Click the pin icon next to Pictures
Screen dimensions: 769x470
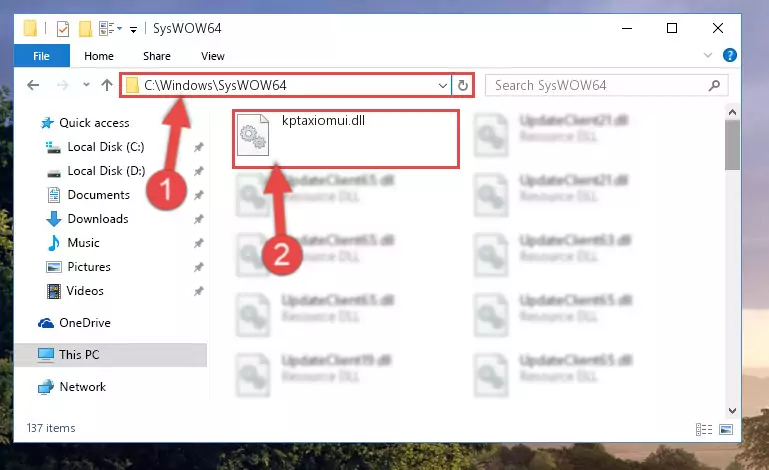coord(198,267)
